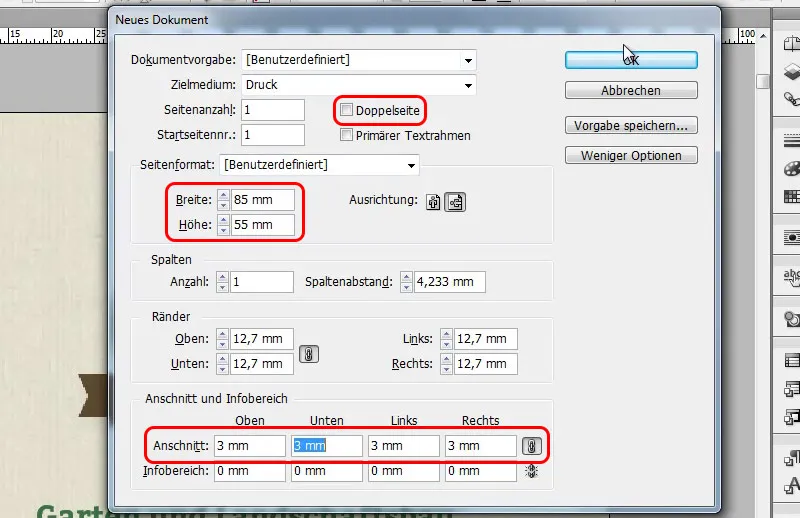Image resolution: width=800 pixels, height=518 pixels.
Task: Open the Swatches grid panel icon
Action: pyautogui.click(x=791, y=196)
